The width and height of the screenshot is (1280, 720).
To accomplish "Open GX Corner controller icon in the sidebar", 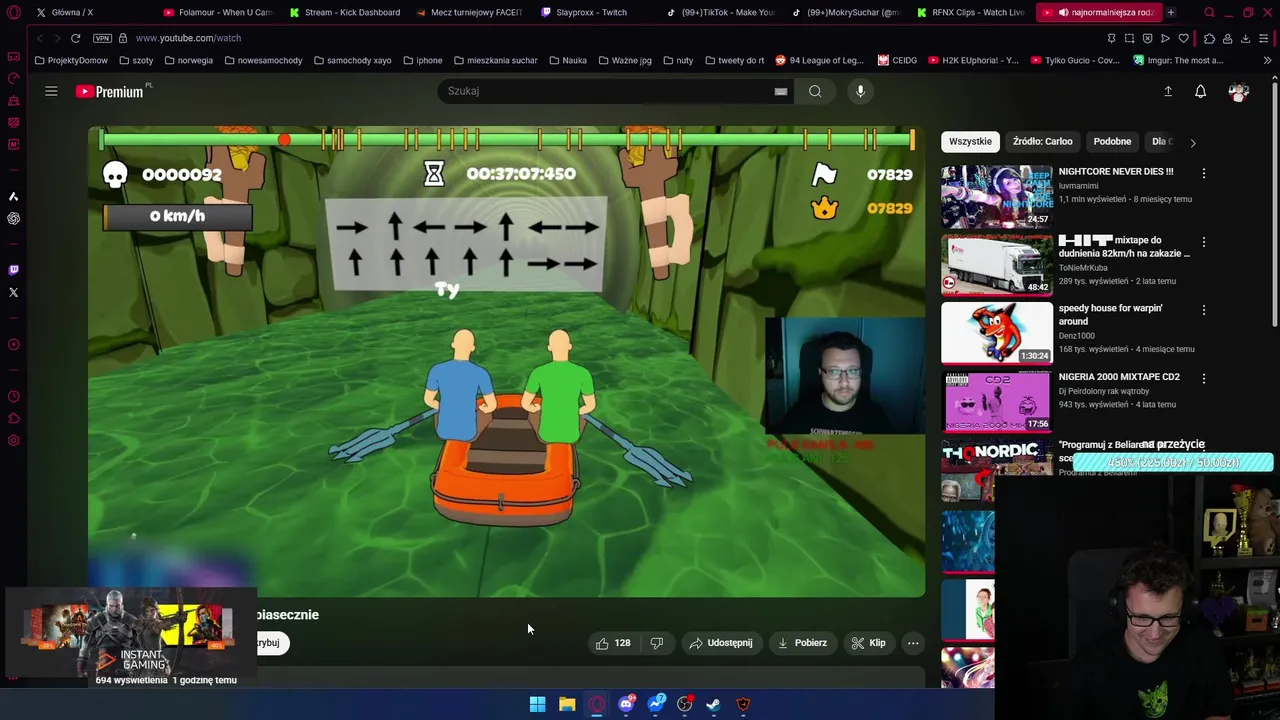I will coord(14,57).
